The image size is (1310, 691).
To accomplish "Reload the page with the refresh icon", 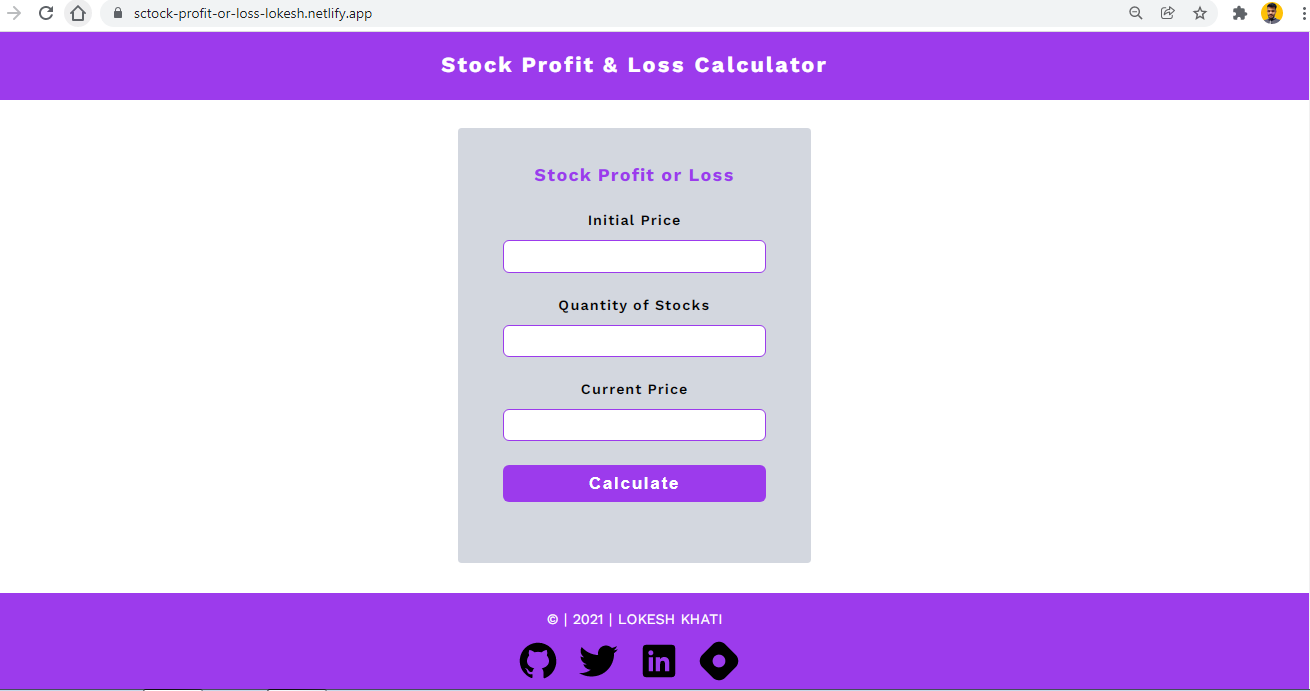I will pos(46,14).
